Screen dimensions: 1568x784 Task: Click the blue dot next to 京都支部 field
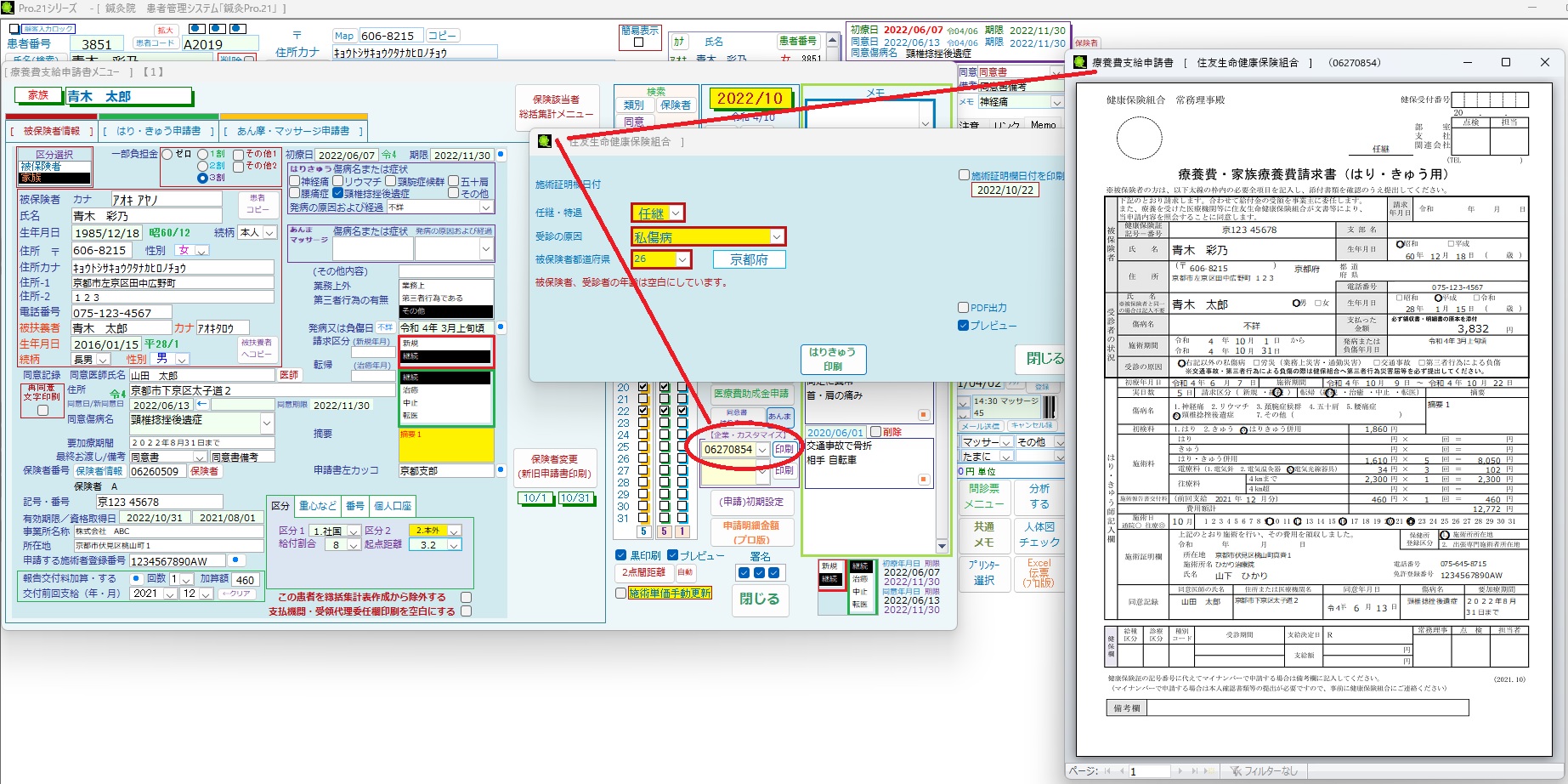[x=501, y=469]
